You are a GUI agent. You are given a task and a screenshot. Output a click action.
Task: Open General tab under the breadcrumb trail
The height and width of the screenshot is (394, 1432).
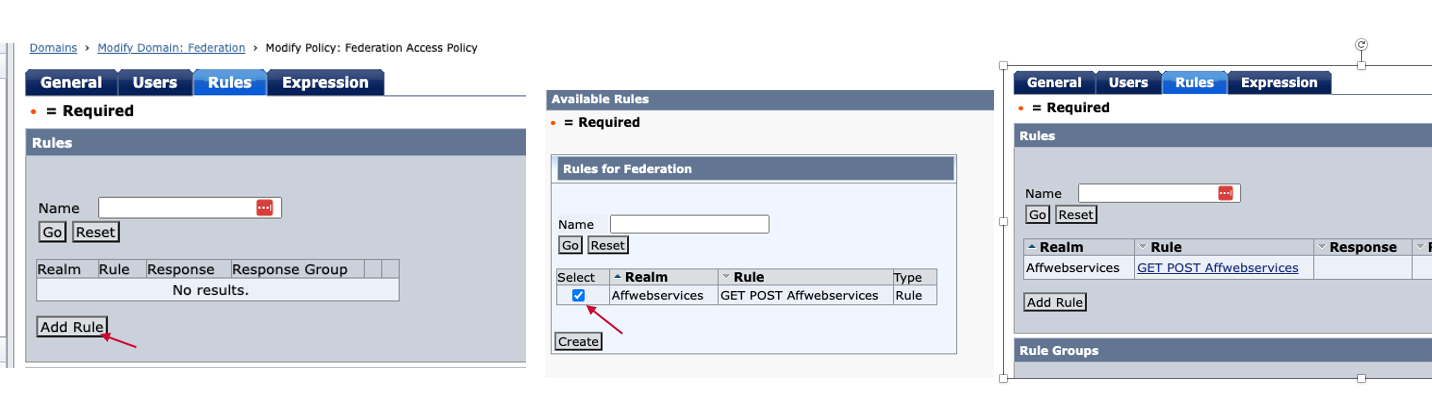tap(71, 82)
